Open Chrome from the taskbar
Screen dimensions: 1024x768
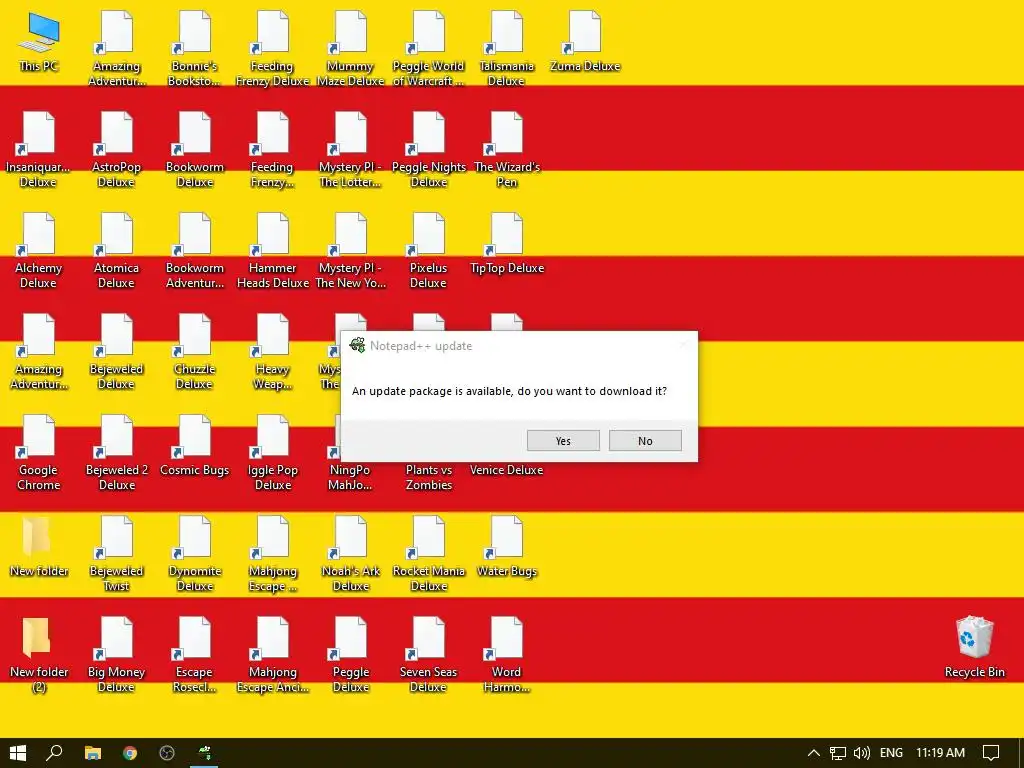pyautogui.click(x=130, y=753)
